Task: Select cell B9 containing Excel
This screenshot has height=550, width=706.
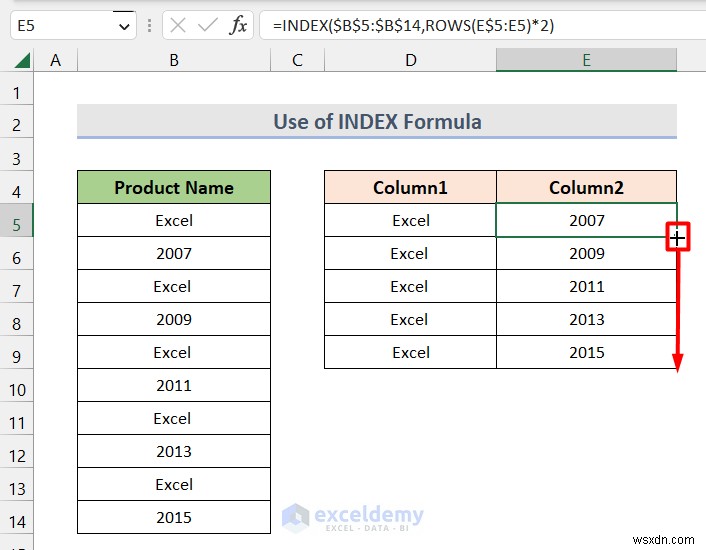Action: click(174, 352)
